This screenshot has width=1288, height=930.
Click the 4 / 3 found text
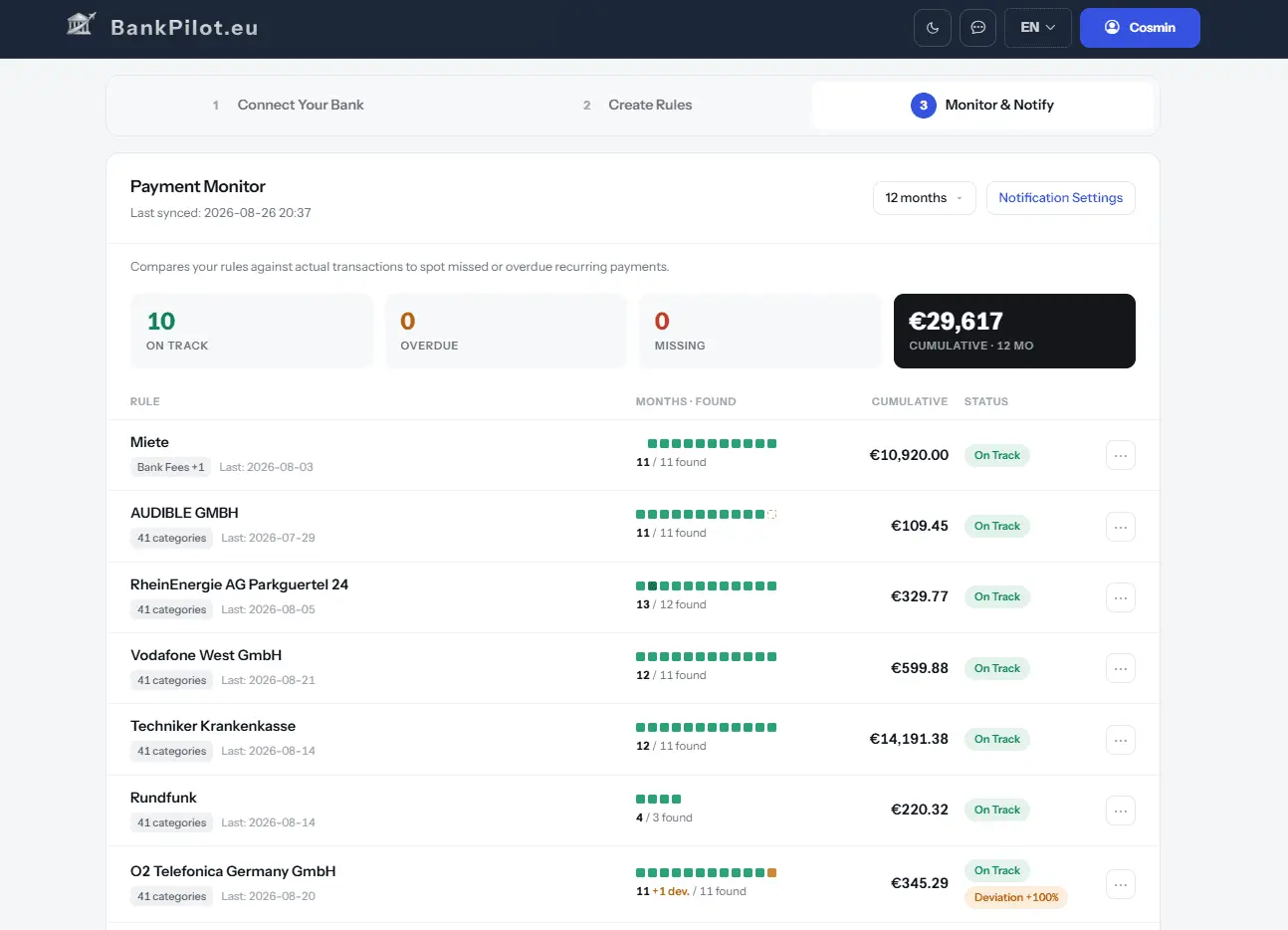[664, 817]
